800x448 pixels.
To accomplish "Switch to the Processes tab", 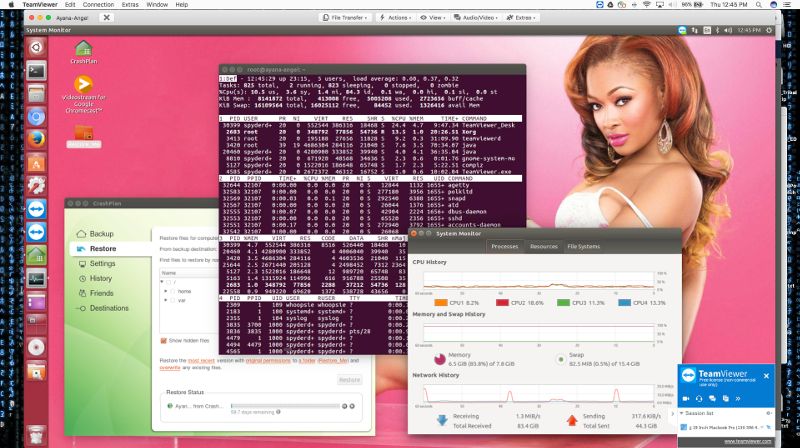I will click(505, 246).
